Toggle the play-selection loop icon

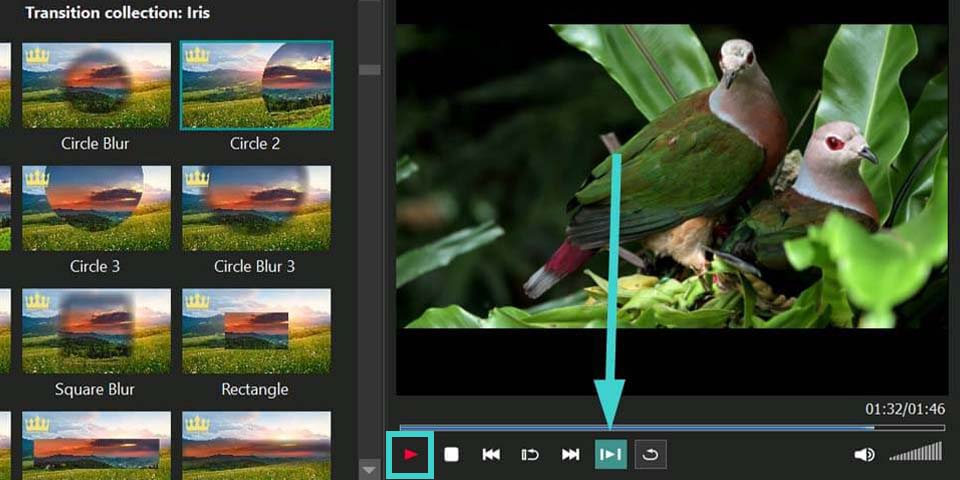(x=530, y=454)
